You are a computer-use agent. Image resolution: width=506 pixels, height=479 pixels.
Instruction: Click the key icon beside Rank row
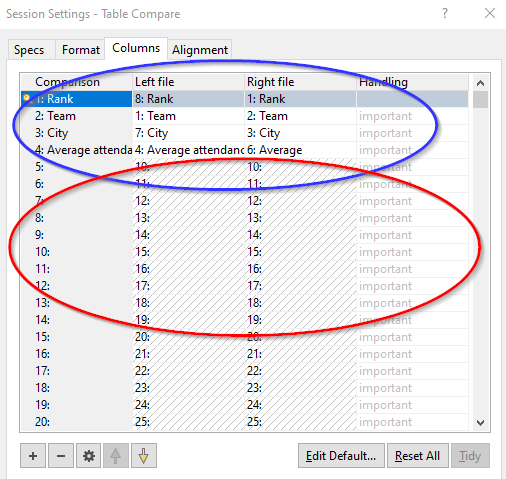[27, 98]
